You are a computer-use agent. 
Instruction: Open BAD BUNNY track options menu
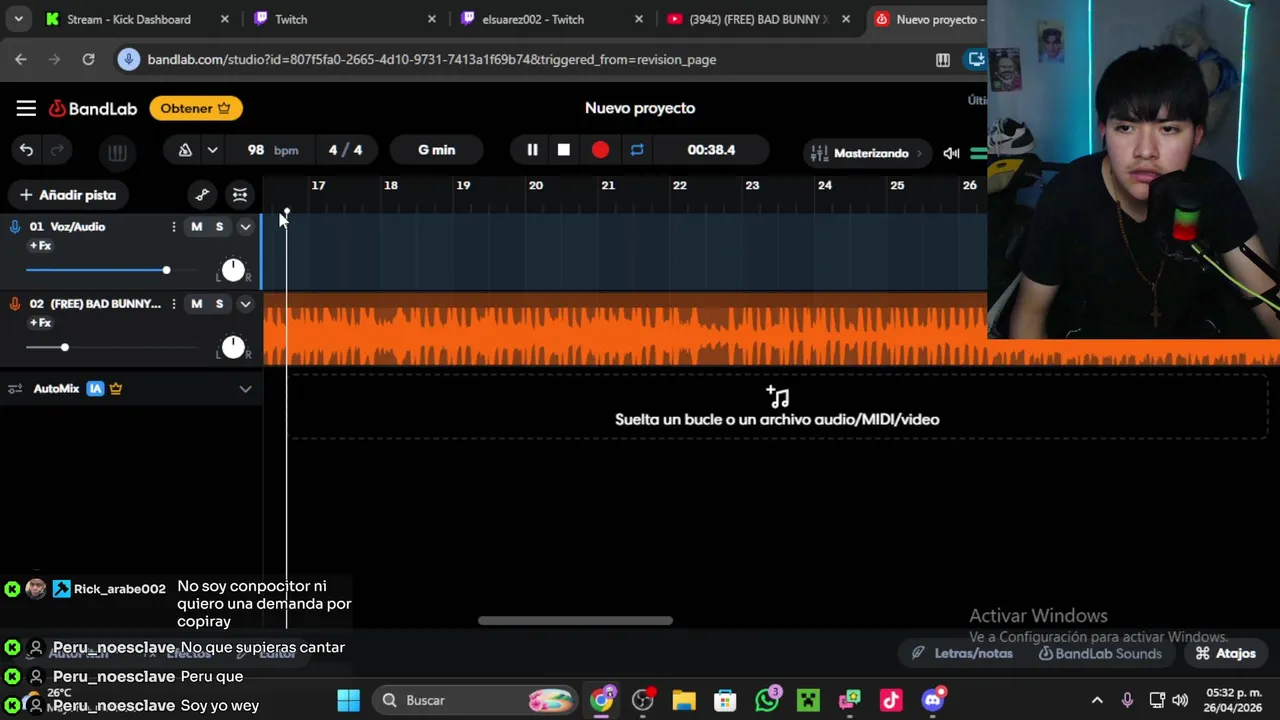[x=174, y=304]
